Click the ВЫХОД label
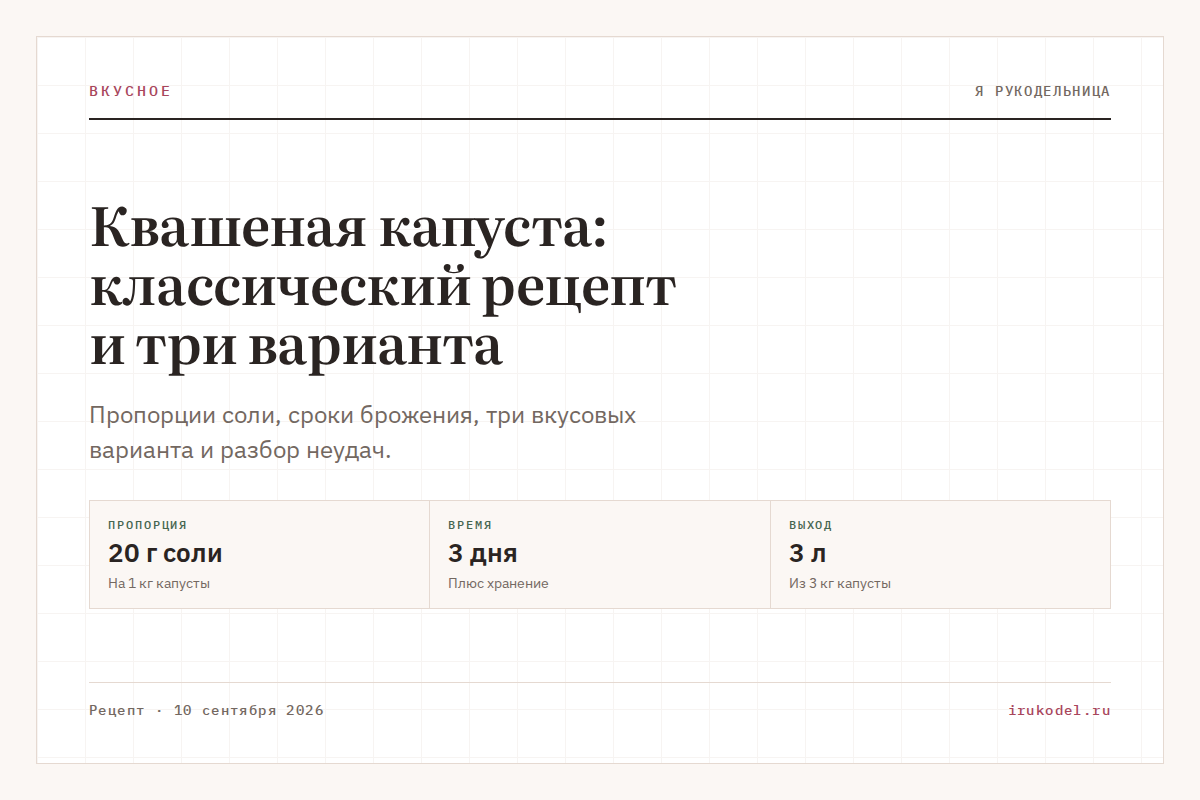 click(810, 525)
